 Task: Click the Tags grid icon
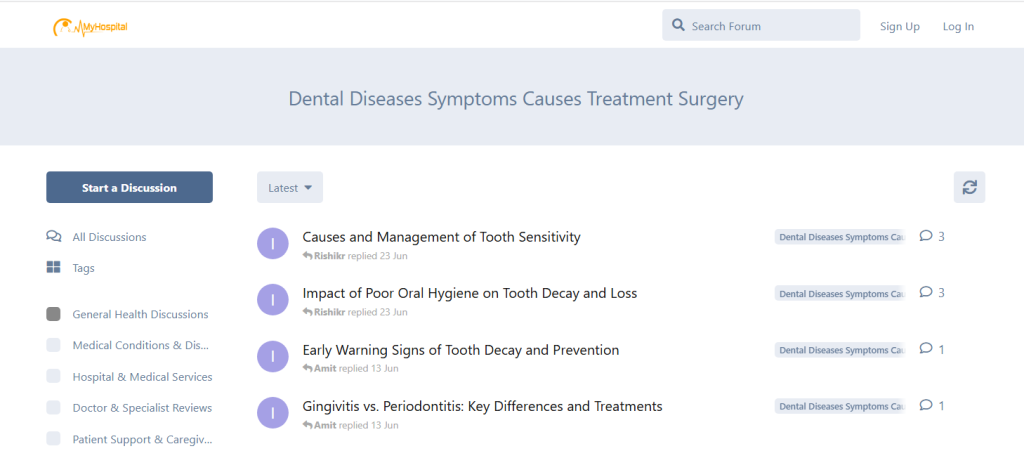pyautogui.click(x=54, y=268)
